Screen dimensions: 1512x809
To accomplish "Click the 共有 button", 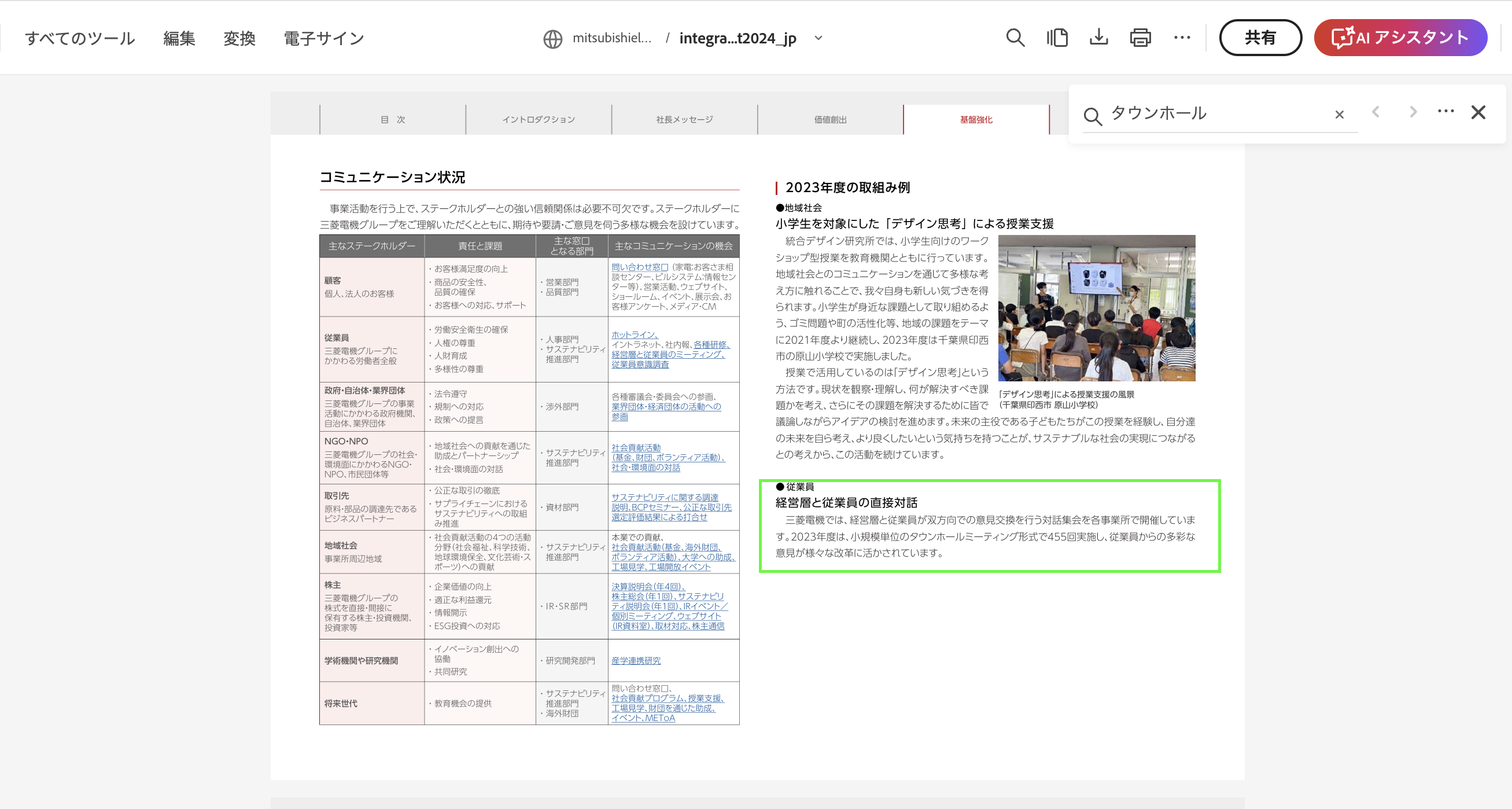I will (x=1260, y=38).
